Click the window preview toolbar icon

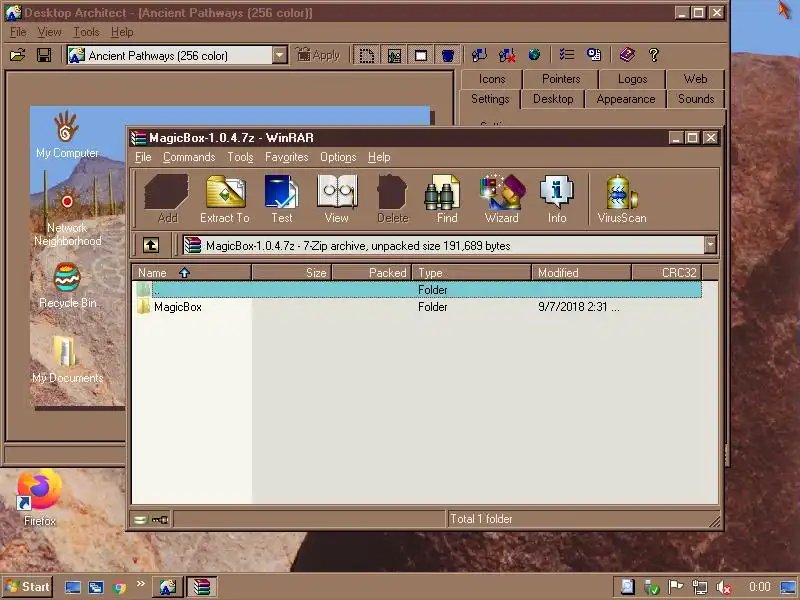(421, 55)
